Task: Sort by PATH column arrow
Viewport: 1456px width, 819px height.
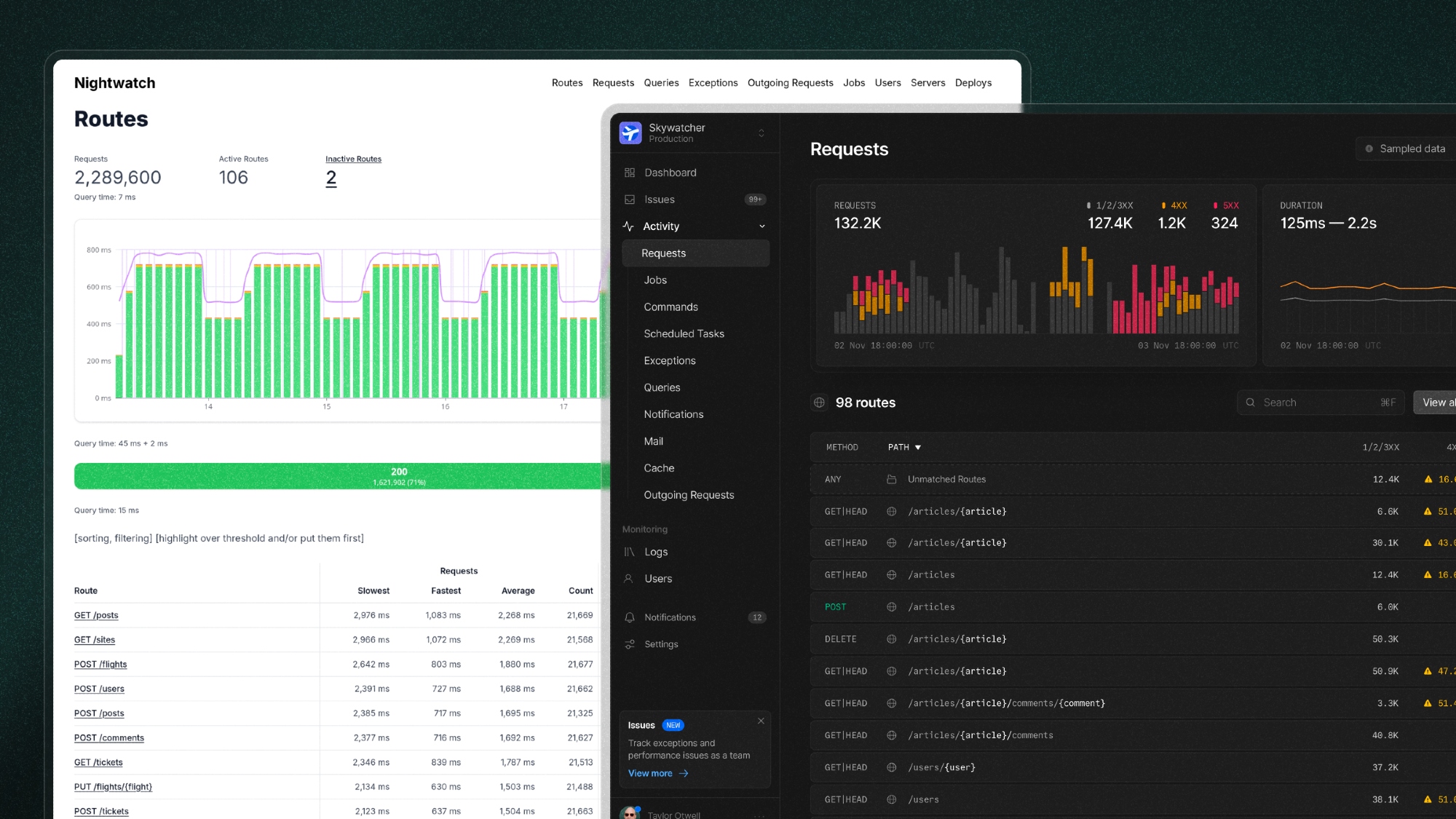Action: coord(918,448)
